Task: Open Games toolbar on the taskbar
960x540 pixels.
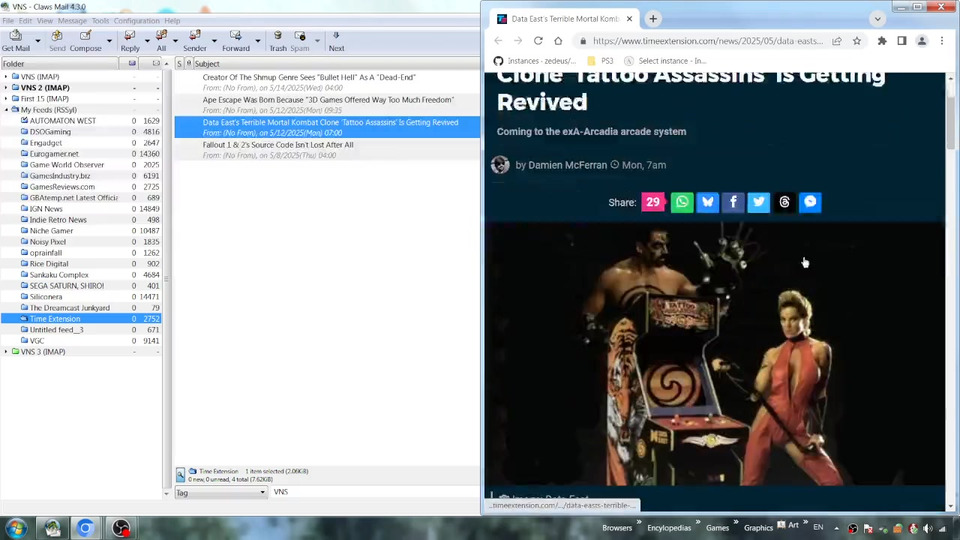Action: [x=717, y=528]
